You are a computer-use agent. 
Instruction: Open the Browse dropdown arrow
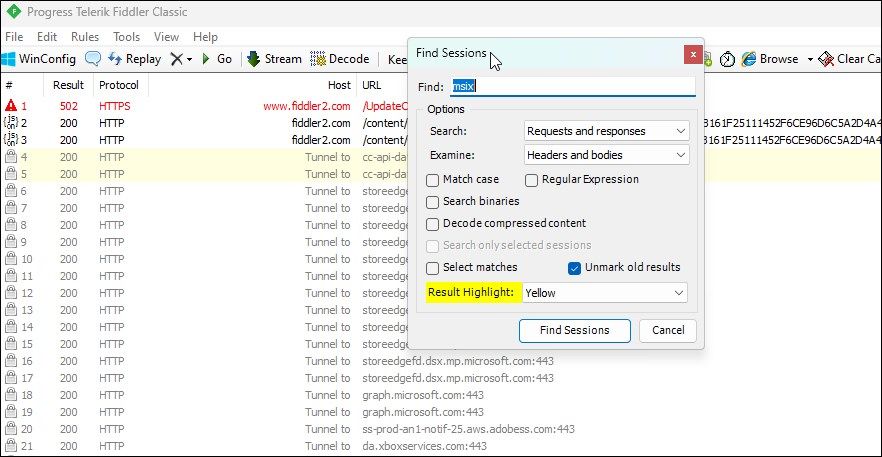click(810, 59)
